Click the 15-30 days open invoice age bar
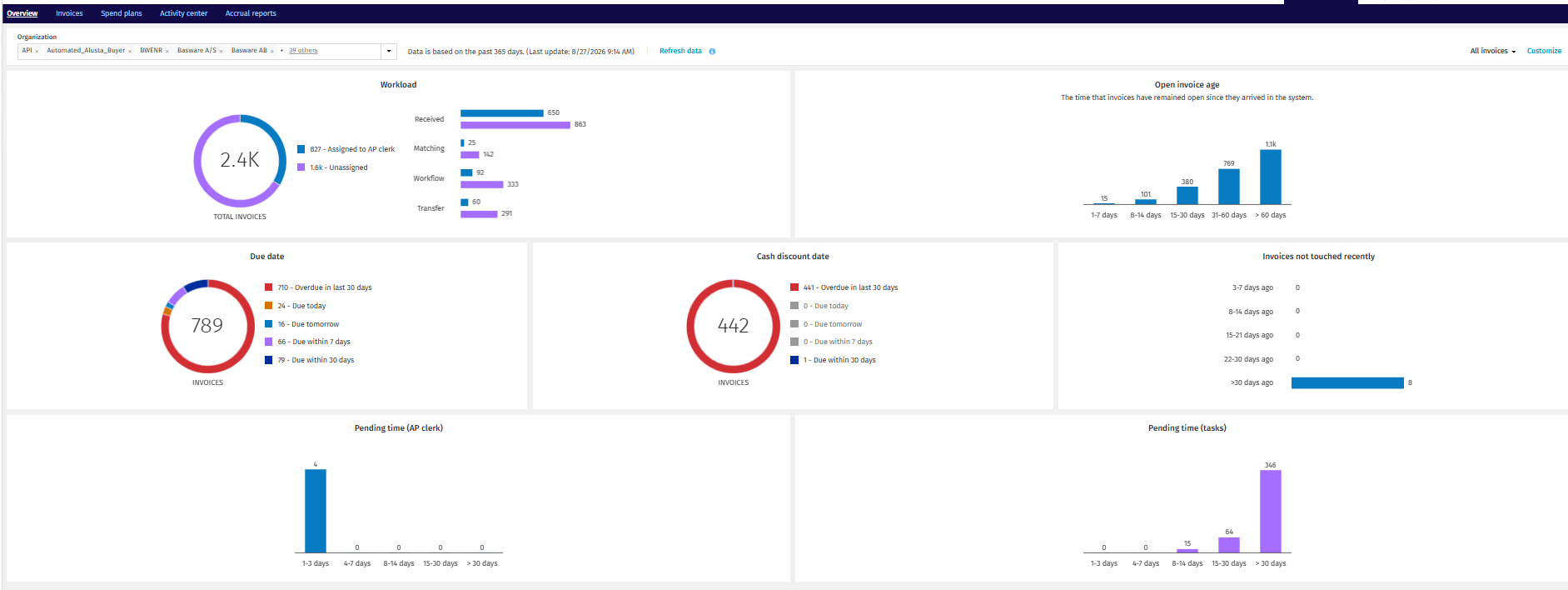The width and height of the screenshot is (1568, 590). [1187, 195]
